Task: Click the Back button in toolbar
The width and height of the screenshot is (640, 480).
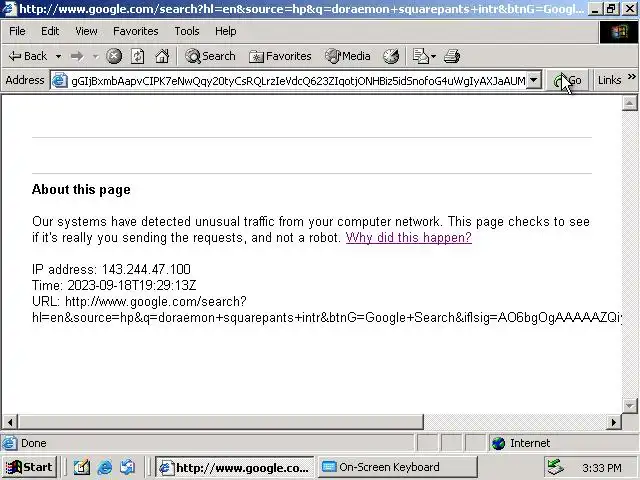Action: pos(28,56)
